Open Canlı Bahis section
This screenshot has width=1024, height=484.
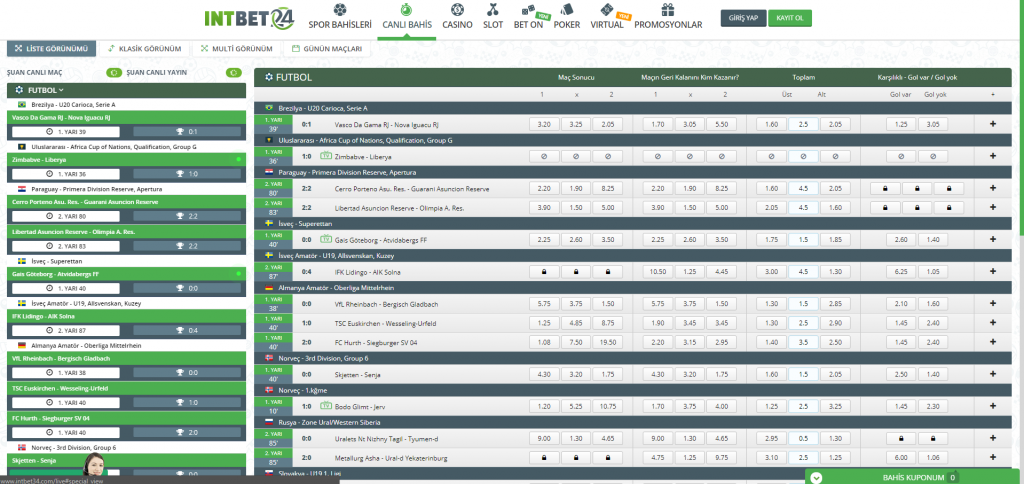[x=407, y=18]
